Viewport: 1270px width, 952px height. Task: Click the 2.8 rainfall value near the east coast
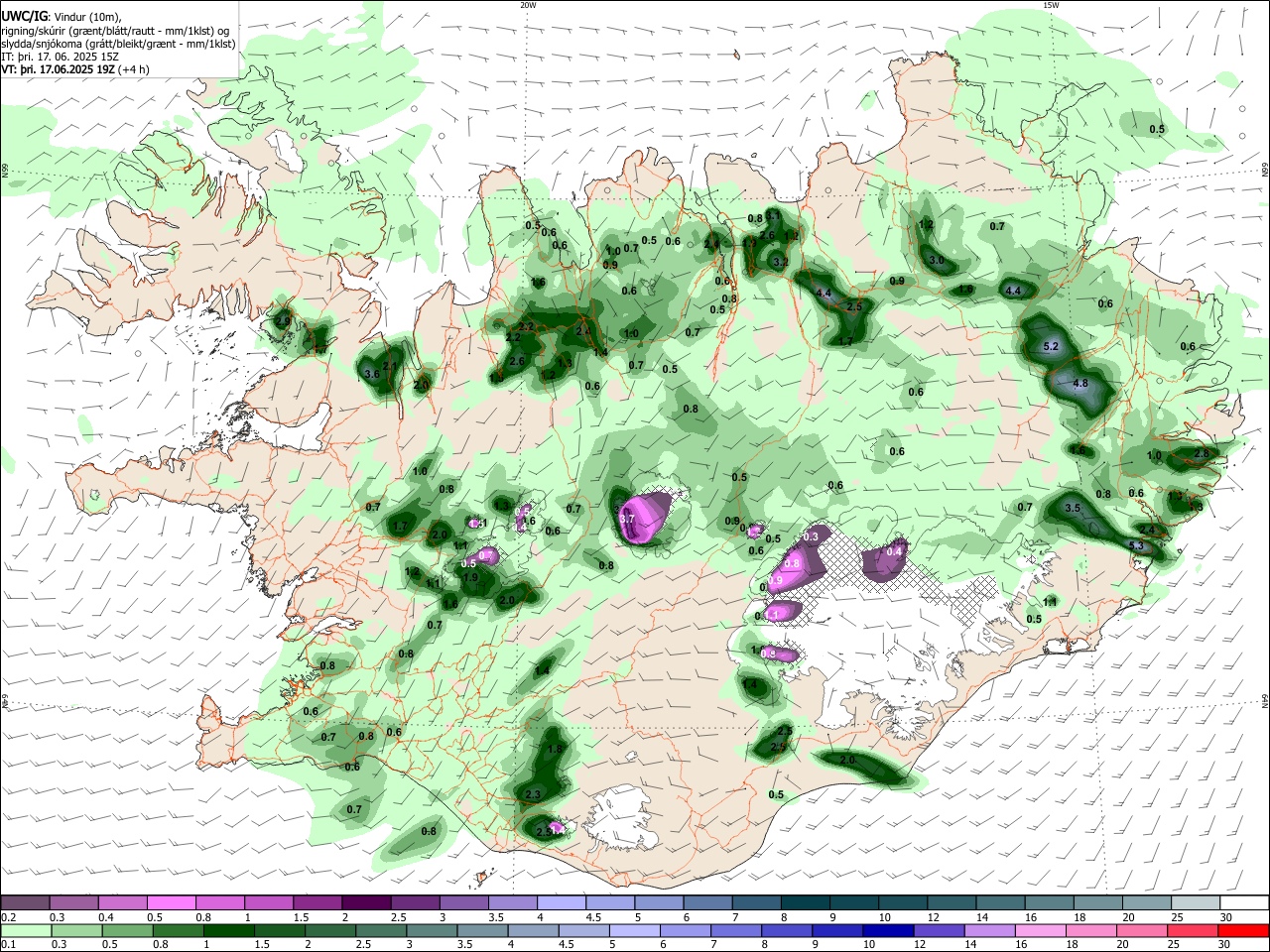point(1202,453)
